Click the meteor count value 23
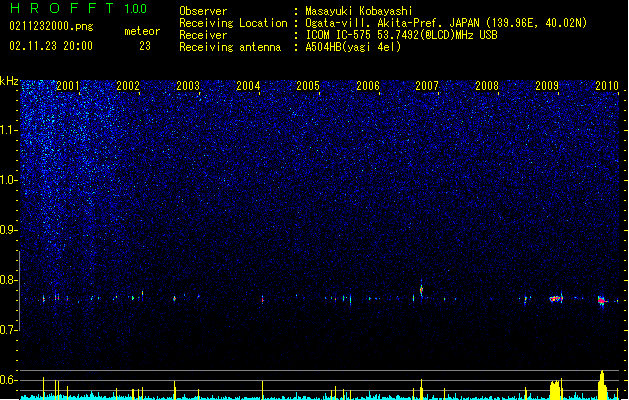 point(145,46)
